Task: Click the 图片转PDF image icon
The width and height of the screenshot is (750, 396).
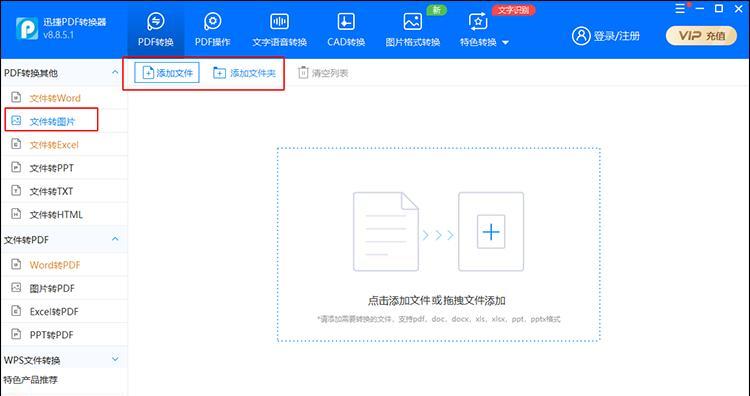Action: 16,287
